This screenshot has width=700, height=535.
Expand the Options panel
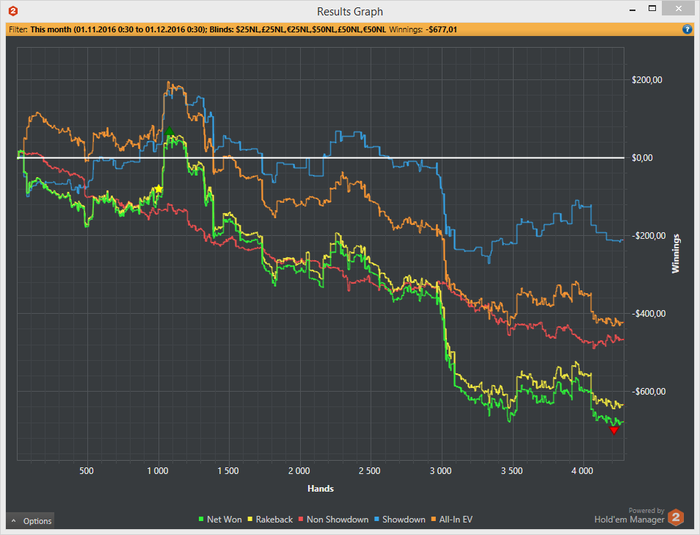click(30, 521)
